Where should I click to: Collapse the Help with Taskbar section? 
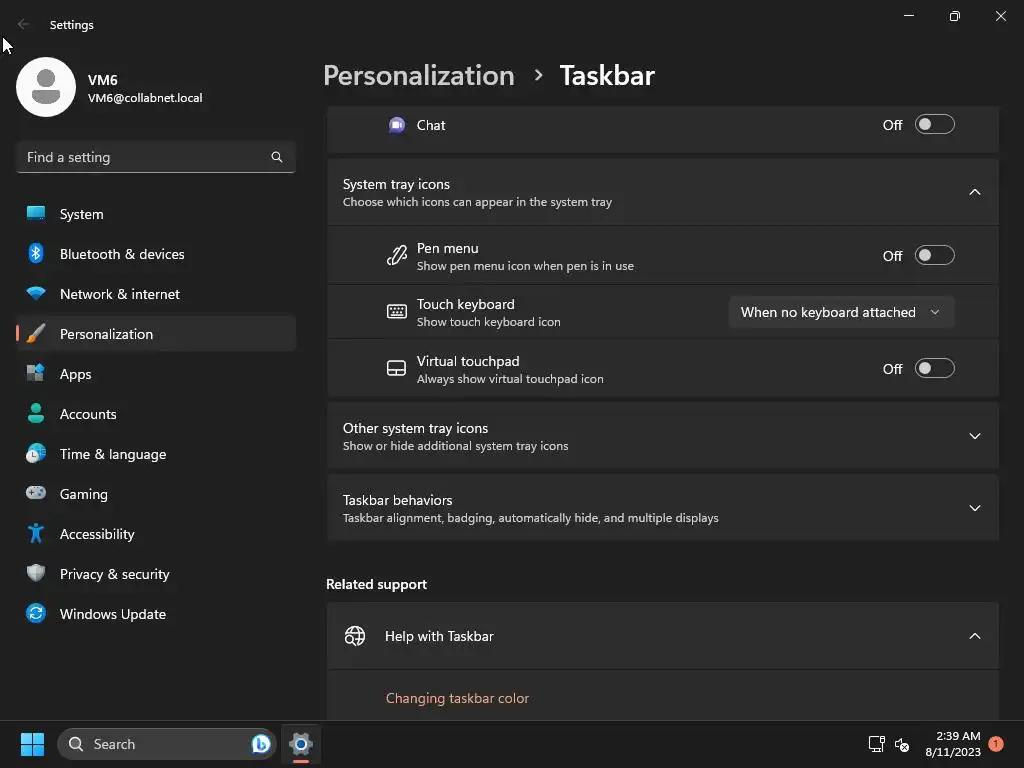click(x=975, y=636)
